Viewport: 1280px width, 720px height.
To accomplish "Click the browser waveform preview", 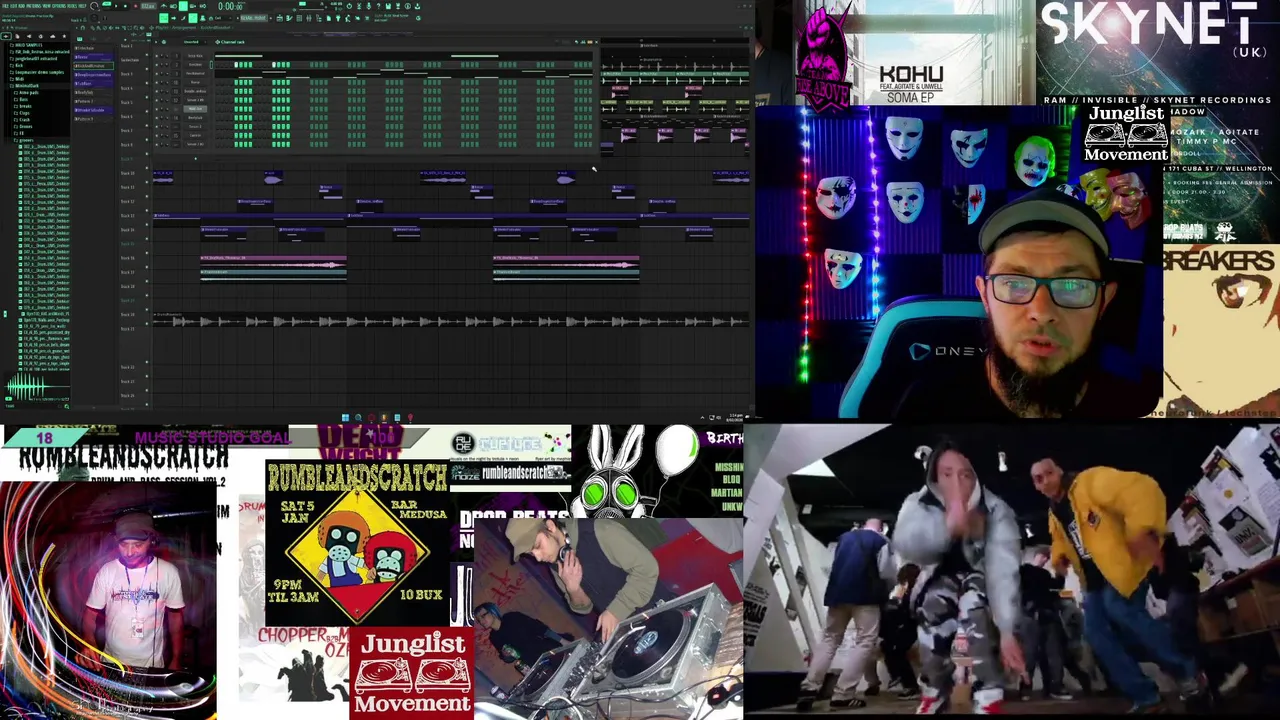I will (37, 386).
